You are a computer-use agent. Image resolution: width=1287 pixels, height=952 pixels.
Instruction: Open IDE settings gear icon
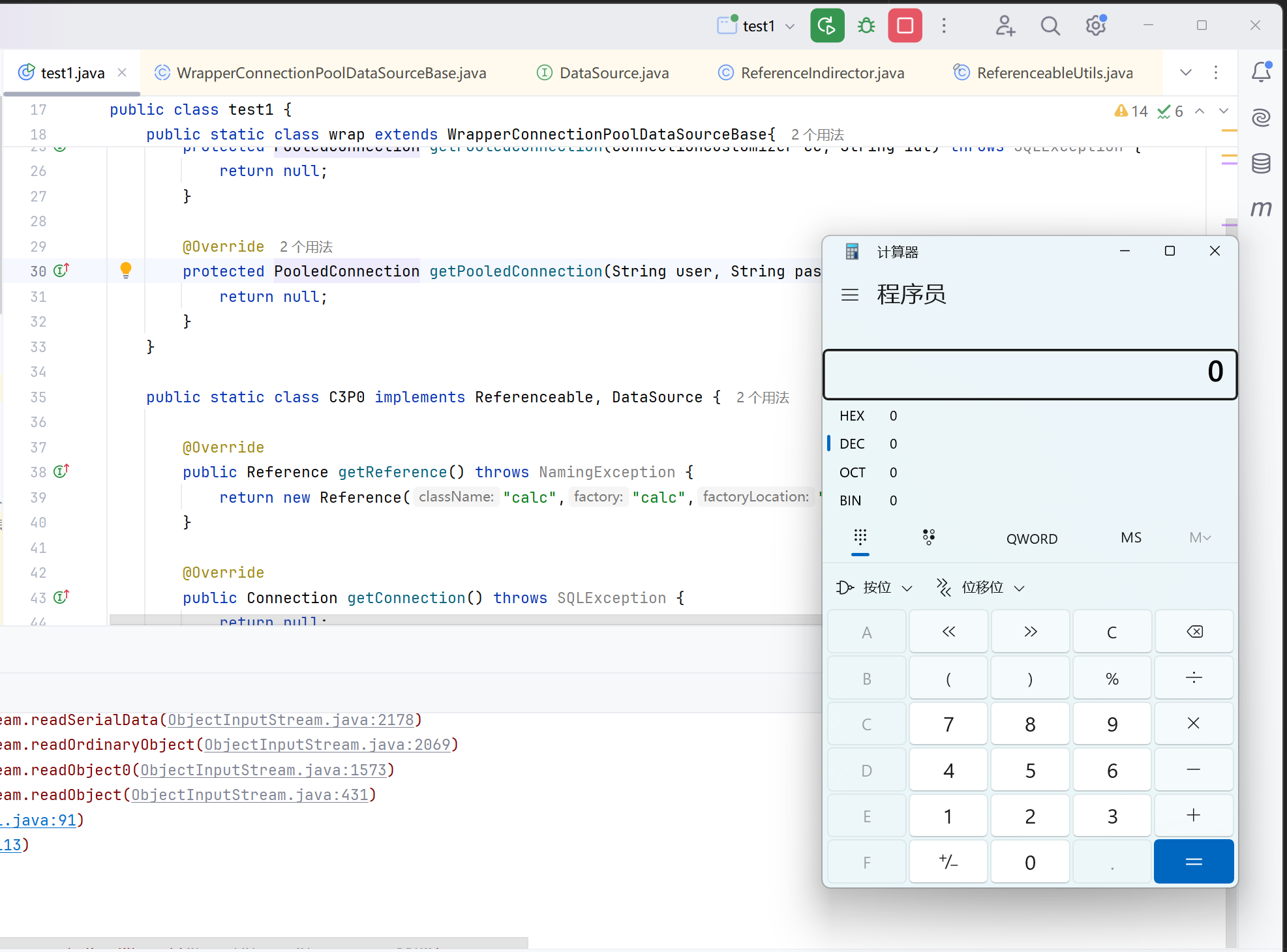click(1096, 25)
